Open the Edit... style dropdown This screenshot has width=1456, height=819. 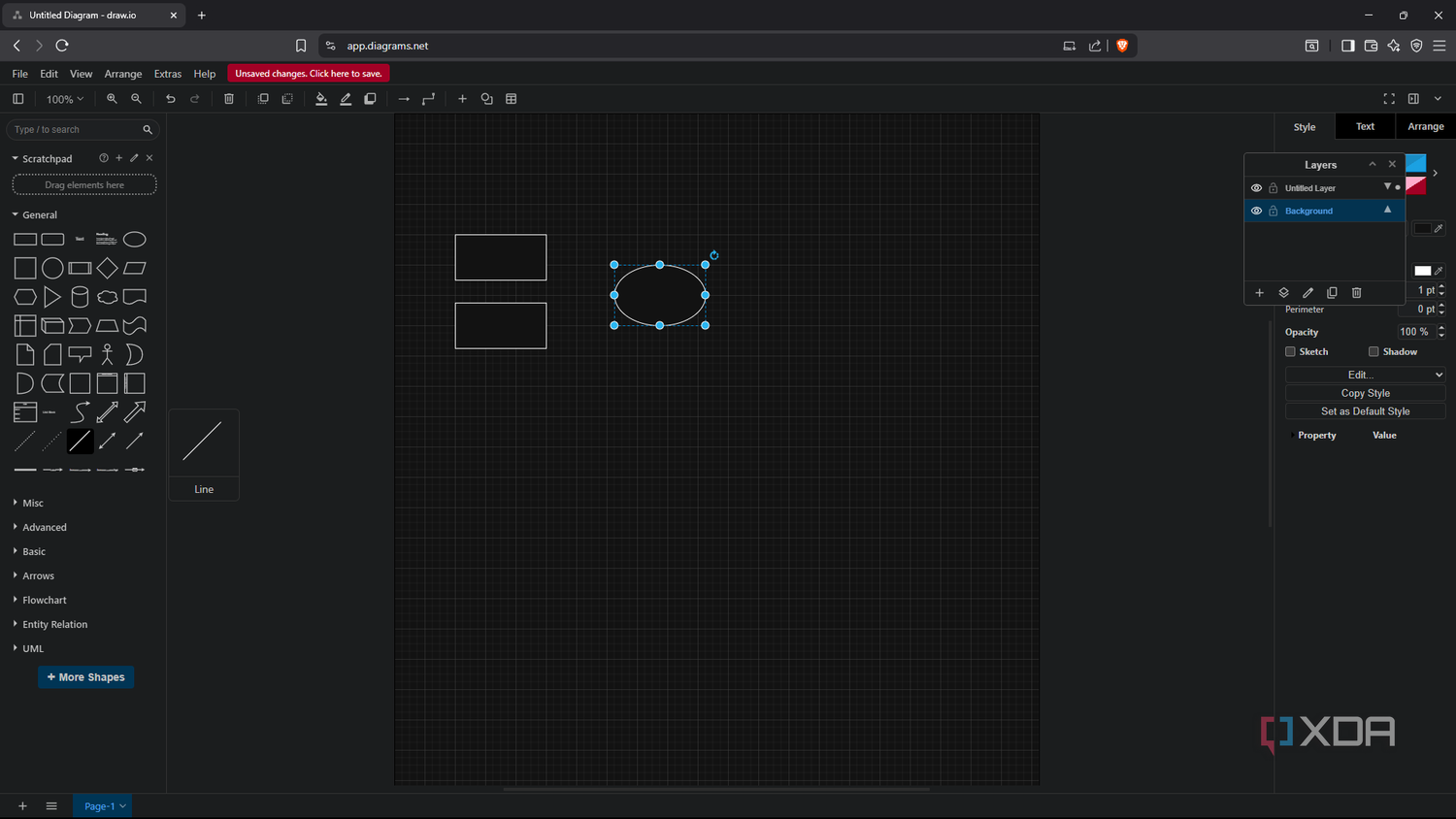1366,375
